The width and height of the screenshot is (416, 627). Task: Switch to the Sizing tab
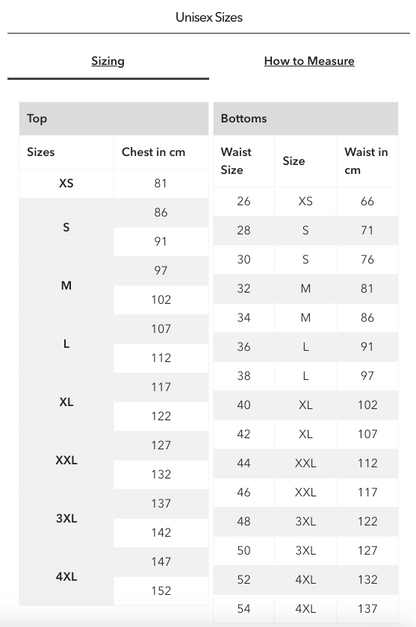108,61
